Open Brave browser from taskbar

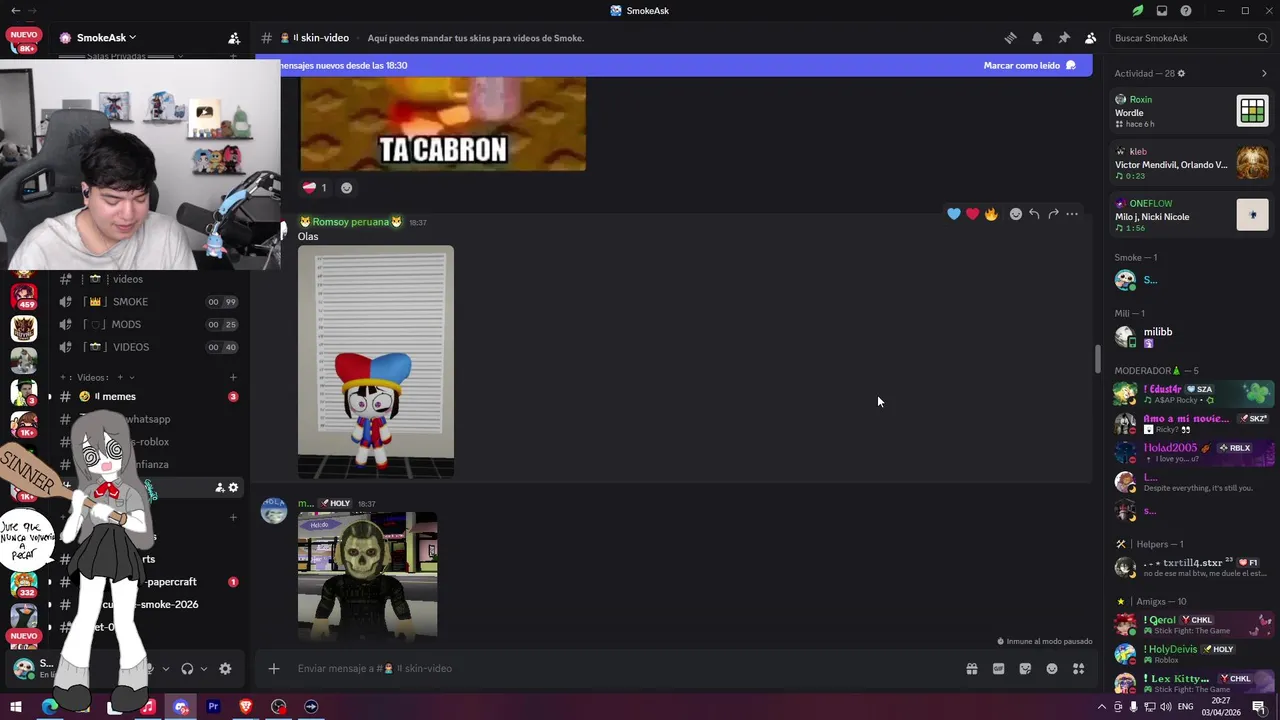[x=246, y=707]
